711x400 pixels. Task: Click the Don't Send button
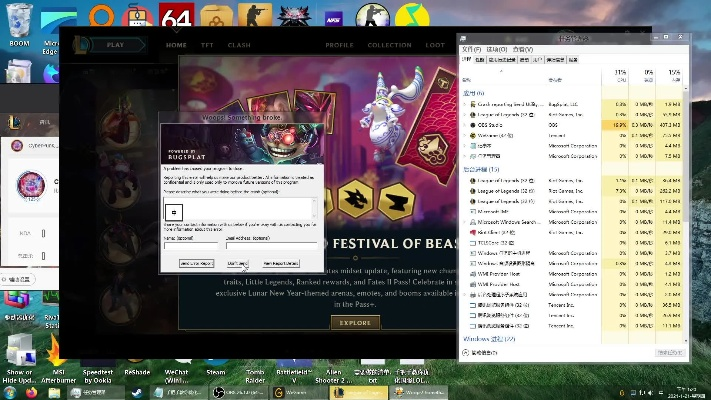(x=238, y=263)
